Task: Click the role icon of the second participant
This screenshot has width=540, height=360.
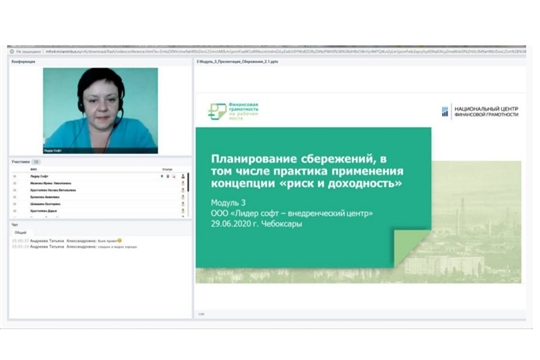Action: tap(183, 183)
